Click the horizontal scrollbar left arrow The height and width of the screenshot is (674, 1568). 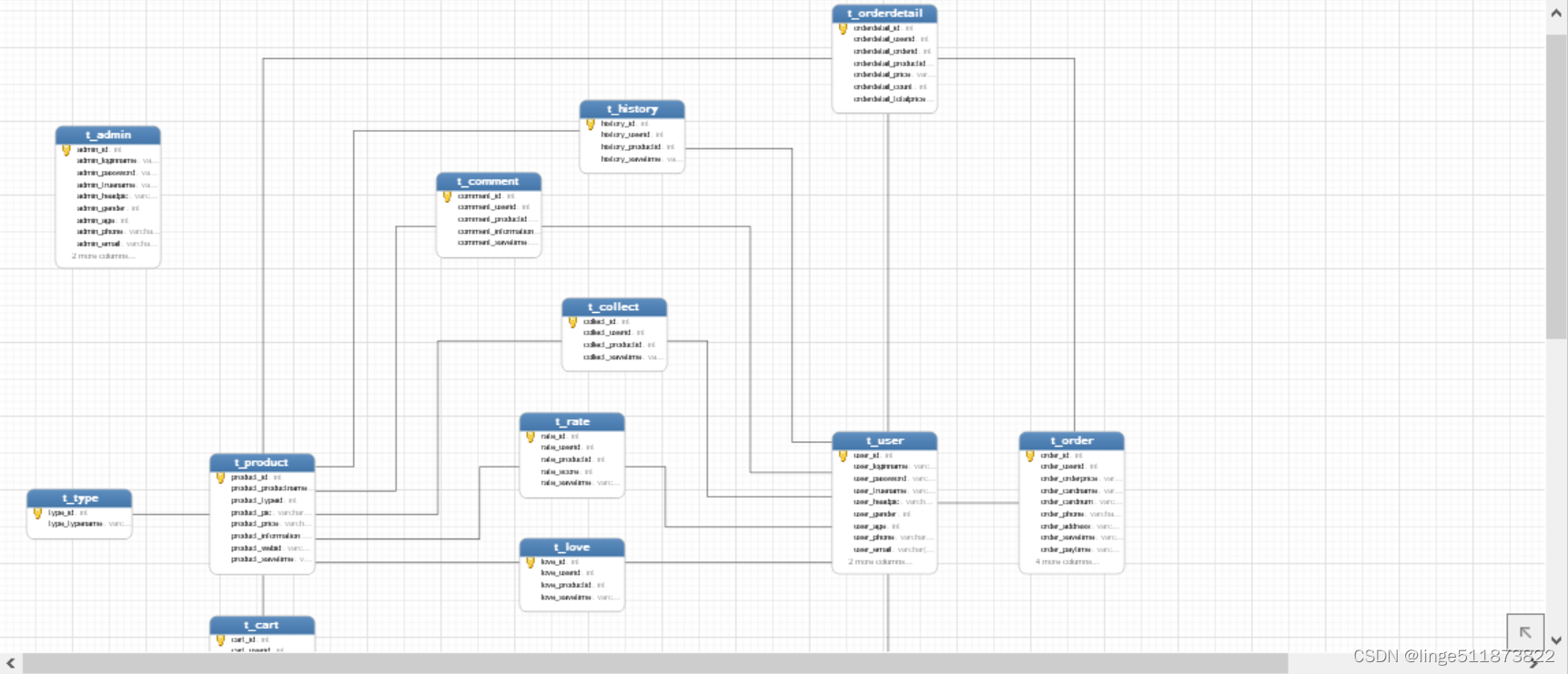(x=11, y=663)
